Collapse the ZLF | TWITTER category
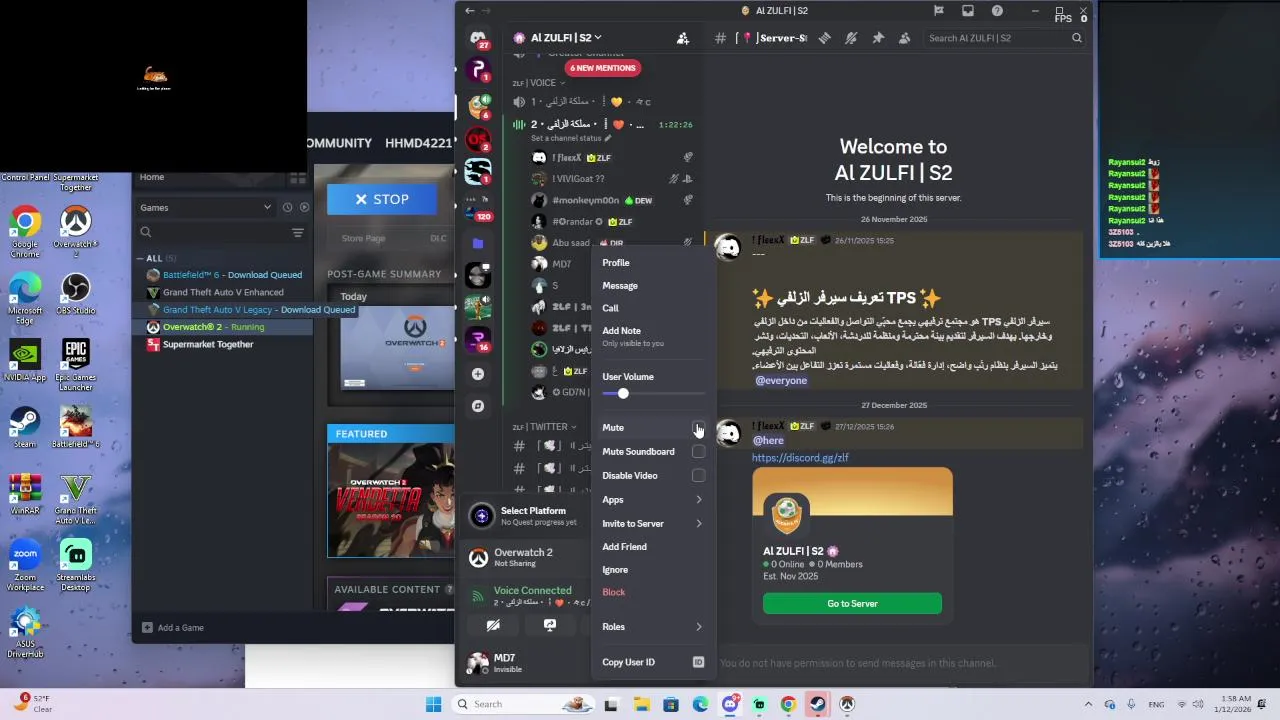Viewport: 1280px width, 720px height. click(x=544, y=427)
